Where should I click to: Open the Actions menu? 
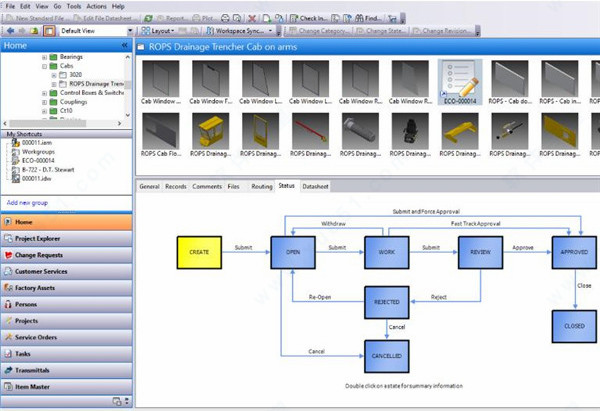(96, 6)
